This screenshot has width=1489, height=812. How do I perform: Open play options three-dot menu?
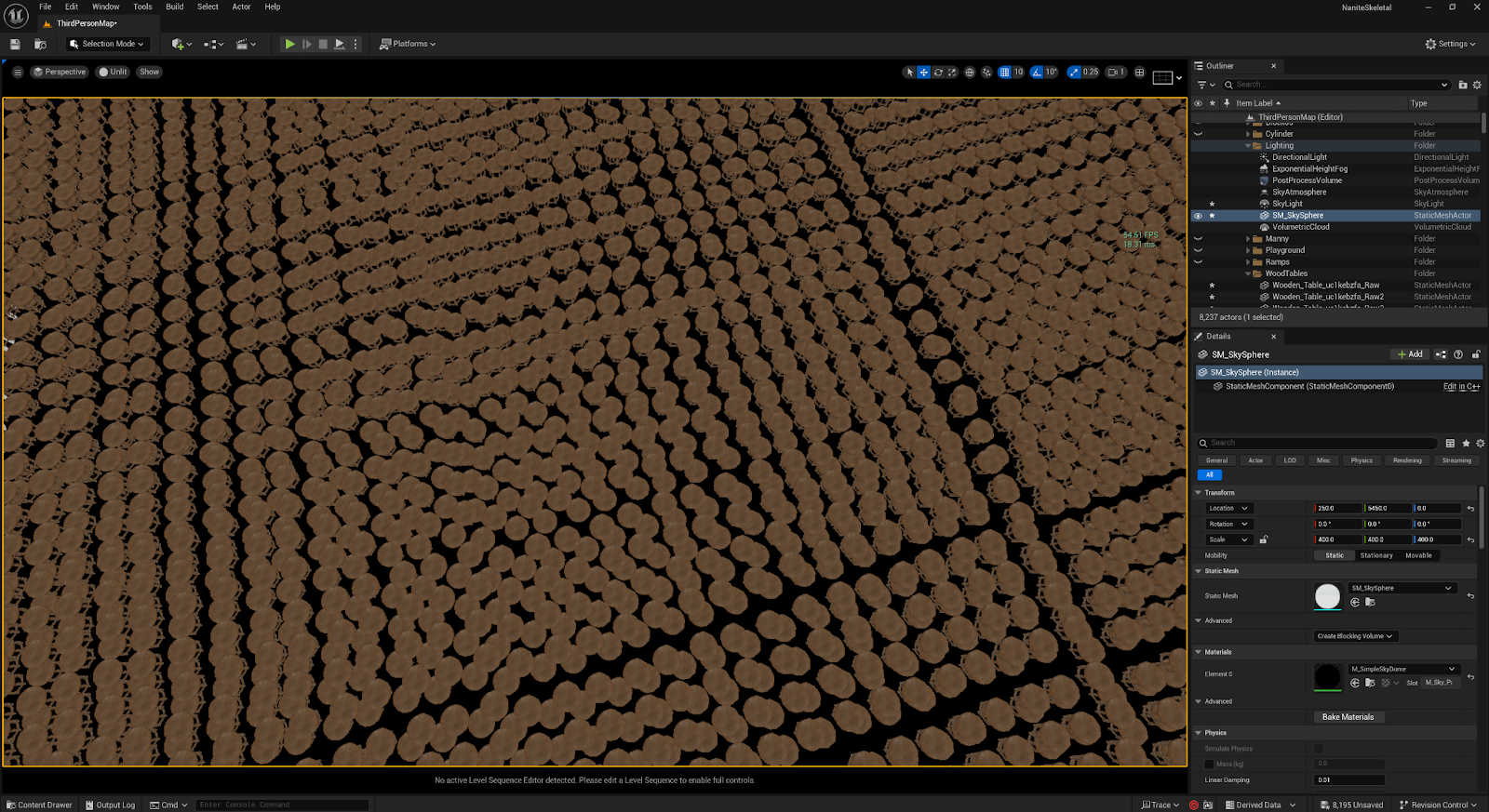coord(355,44)
